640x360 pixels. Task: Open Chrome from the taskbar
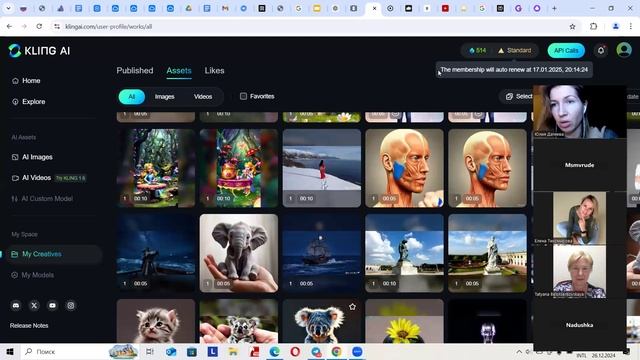(x=336, y=351)
